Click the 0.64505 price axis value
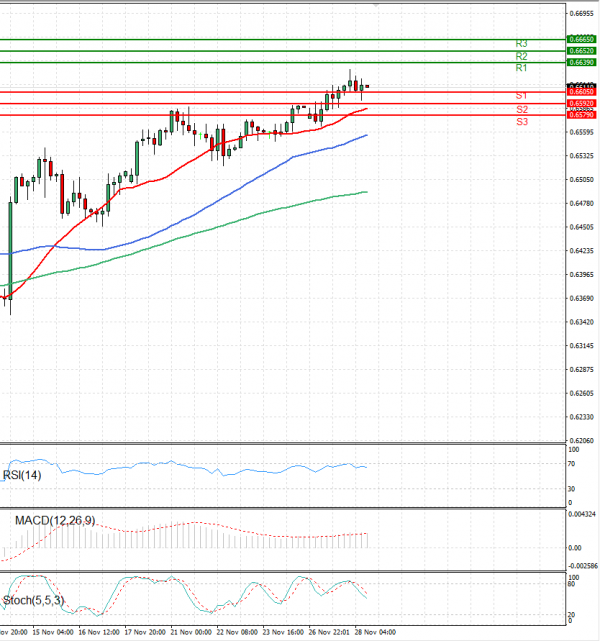This screenshot has width=600, height=641. (x=581, y=227)
